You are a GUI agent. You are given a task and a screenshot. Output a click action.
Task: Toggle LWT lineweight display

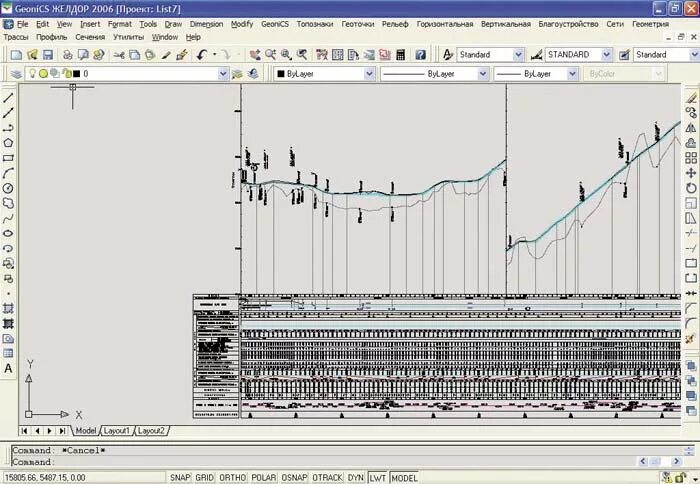point(377,477)
